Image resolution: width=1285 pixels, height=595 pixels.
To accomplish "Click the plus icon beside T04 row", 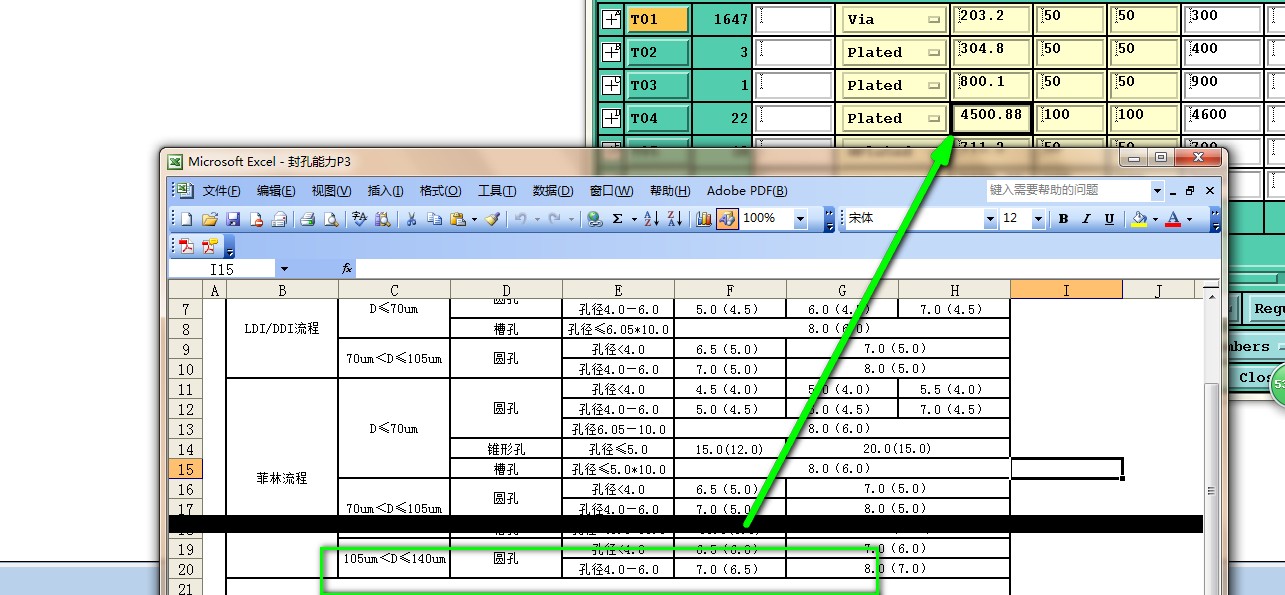I will click(611, 117).
